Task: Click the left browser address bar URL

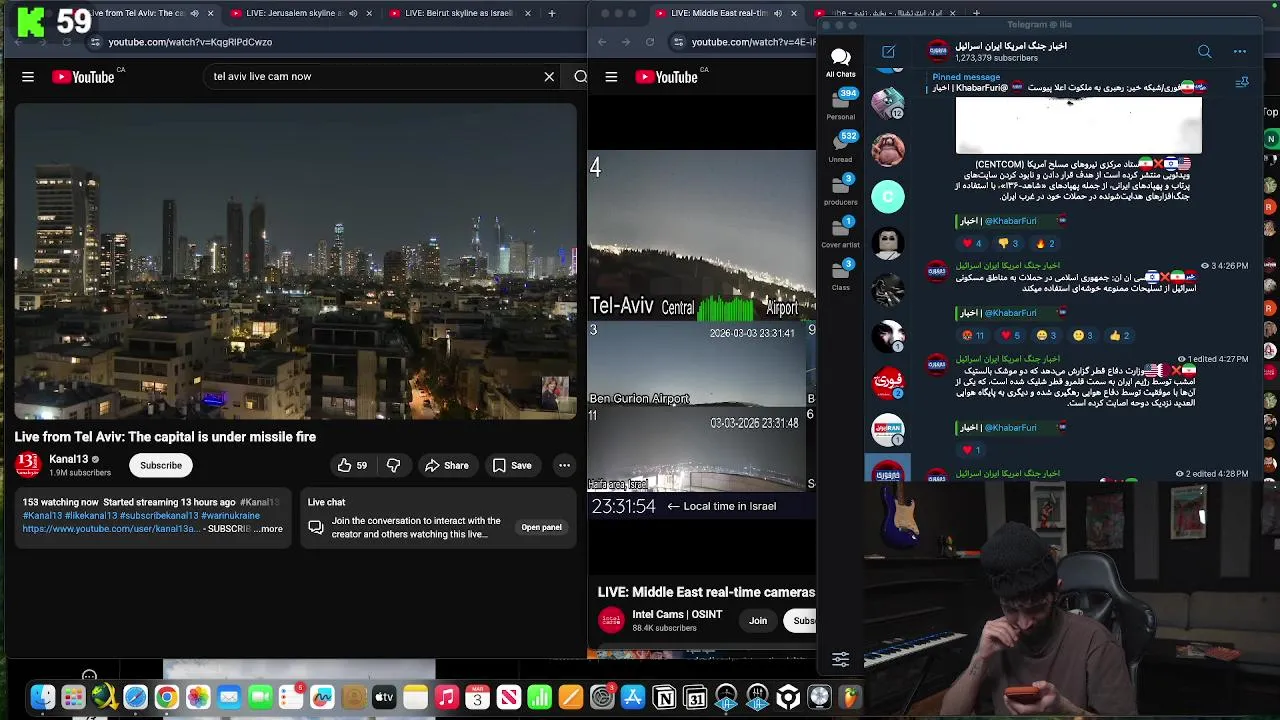Action: click(x=190, y=42)
